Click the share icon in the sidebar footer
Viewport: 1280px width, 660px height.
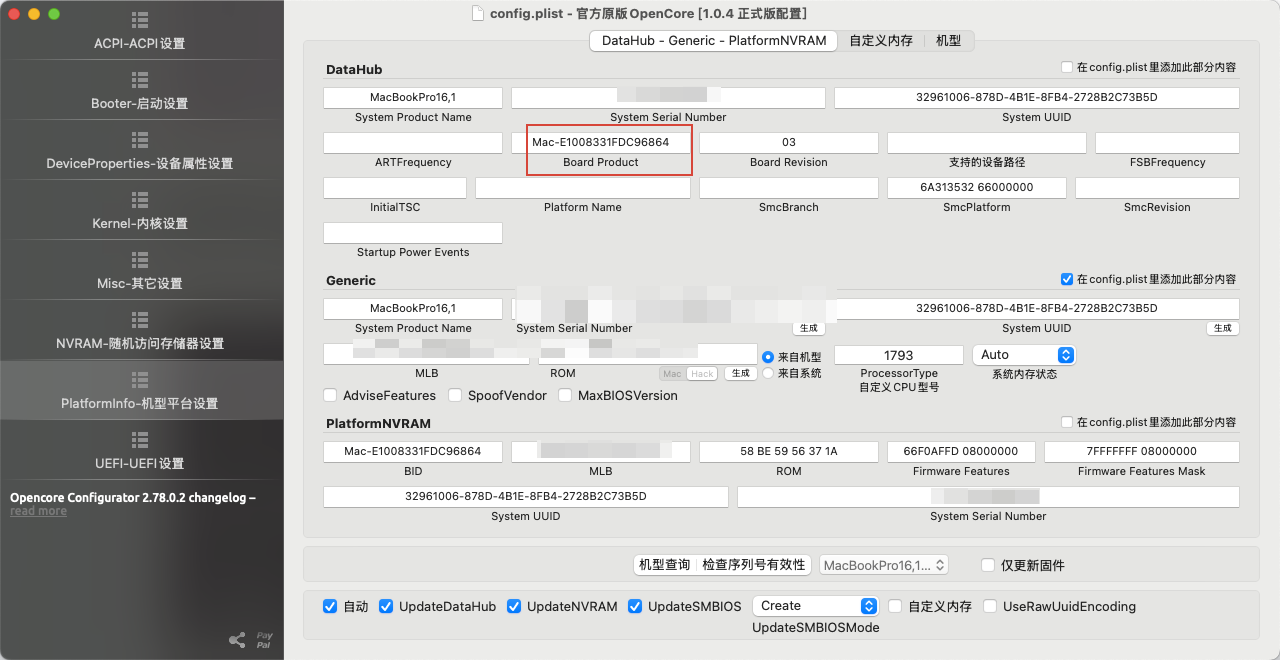237,640
